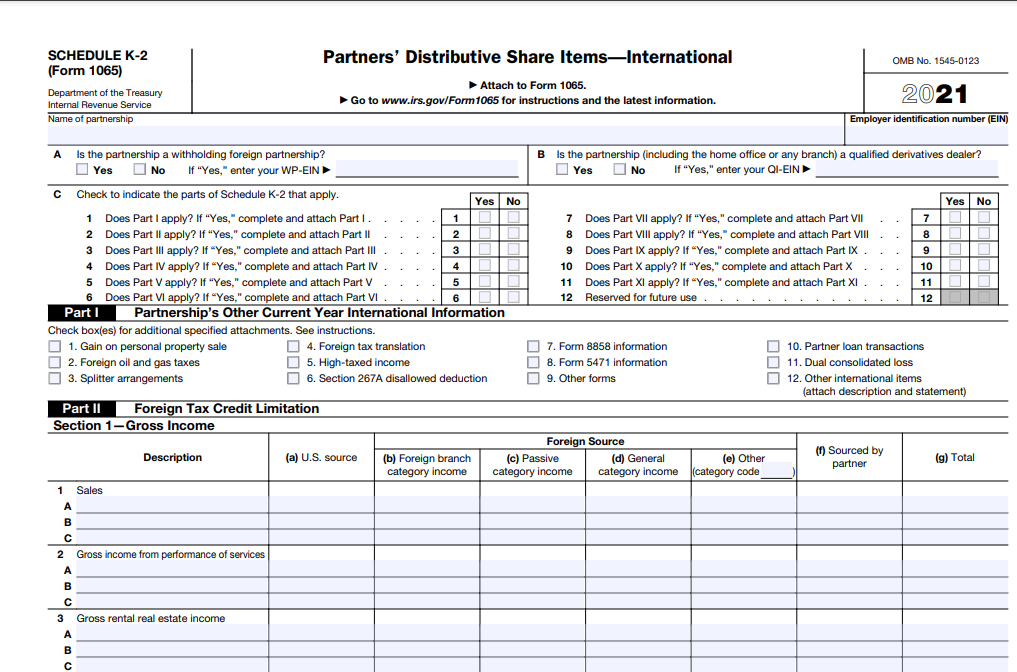Check 'Gain on personal property sale' box

(54, 347)
